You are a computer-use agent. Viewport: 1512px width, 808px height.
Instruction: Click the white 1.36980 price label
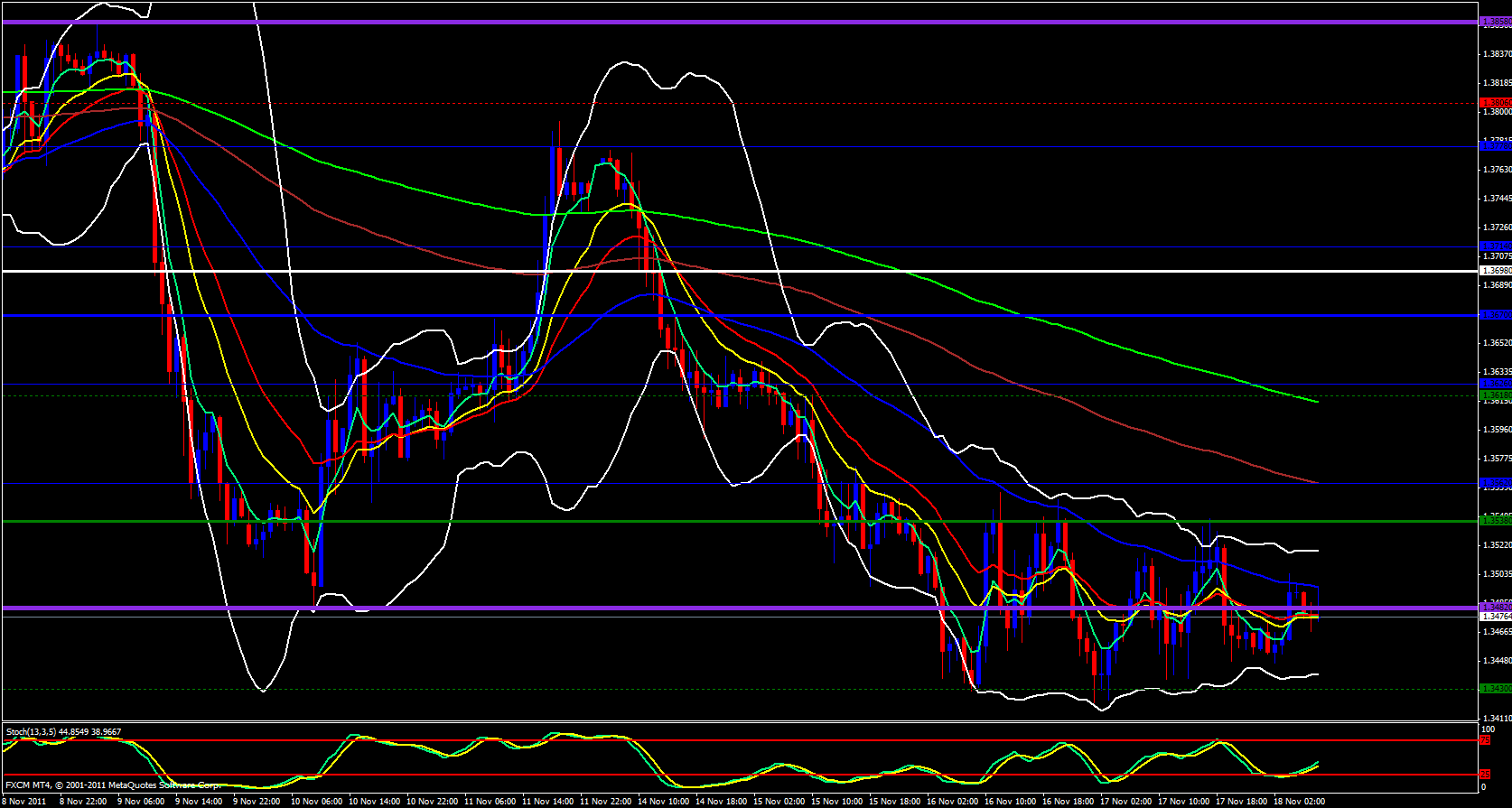(x=1495, y=270)
